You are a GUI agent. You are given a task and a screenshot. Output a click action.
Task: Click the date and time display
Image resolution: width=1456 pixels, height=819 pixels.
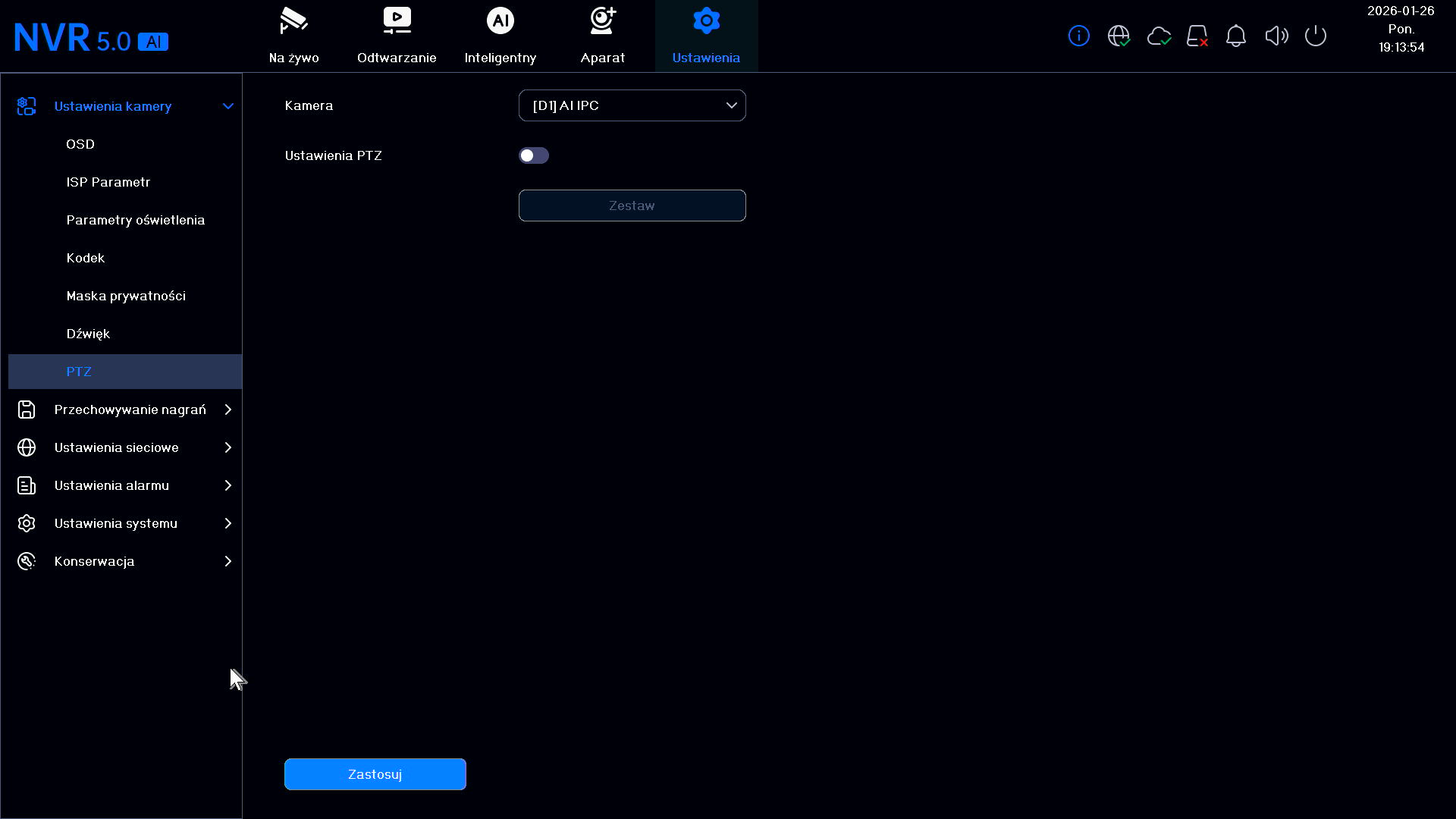pyautogui.click(x=1401, y=29)
